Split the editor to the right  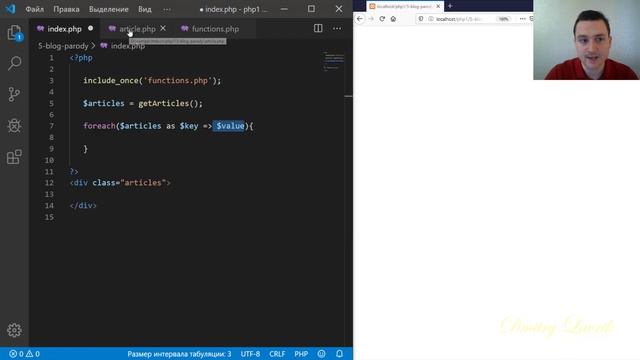click(x=318, y=28)
